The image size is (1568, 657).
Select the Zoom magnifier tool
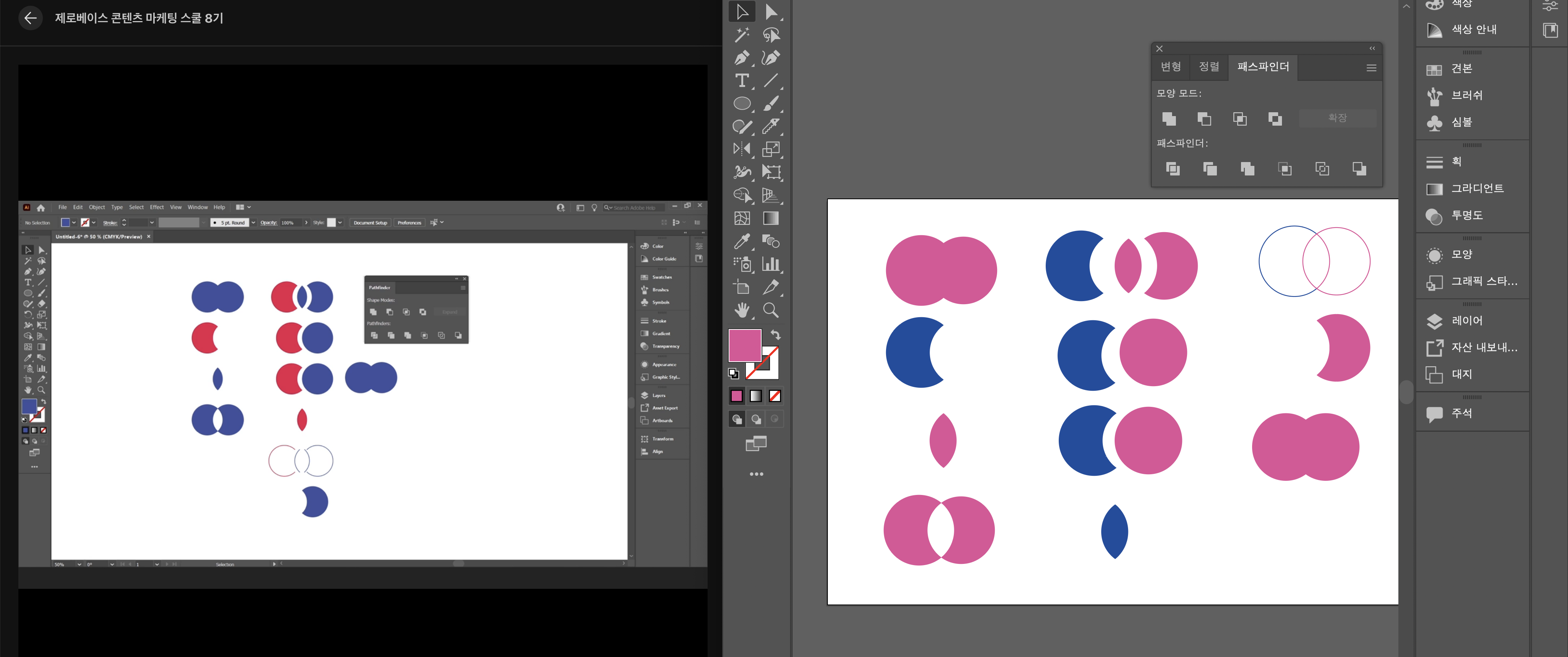click(771, 310)
